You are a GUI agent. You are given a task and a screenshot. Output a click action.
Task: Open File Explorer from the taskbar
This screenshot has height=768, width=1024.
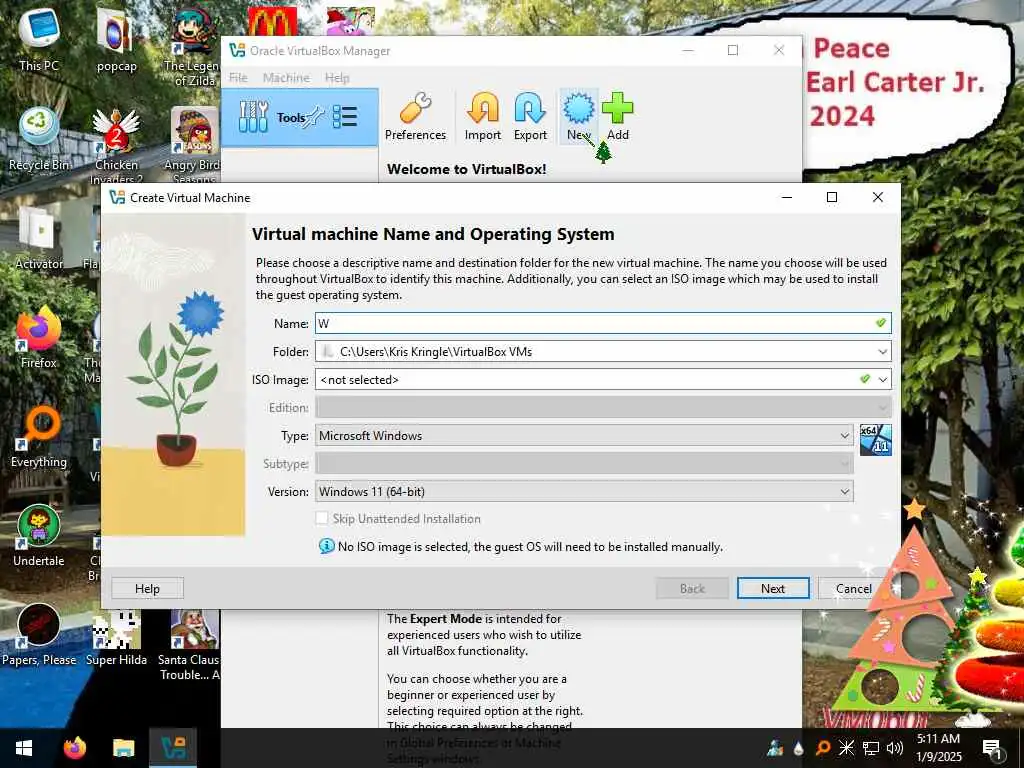point(123,748)
